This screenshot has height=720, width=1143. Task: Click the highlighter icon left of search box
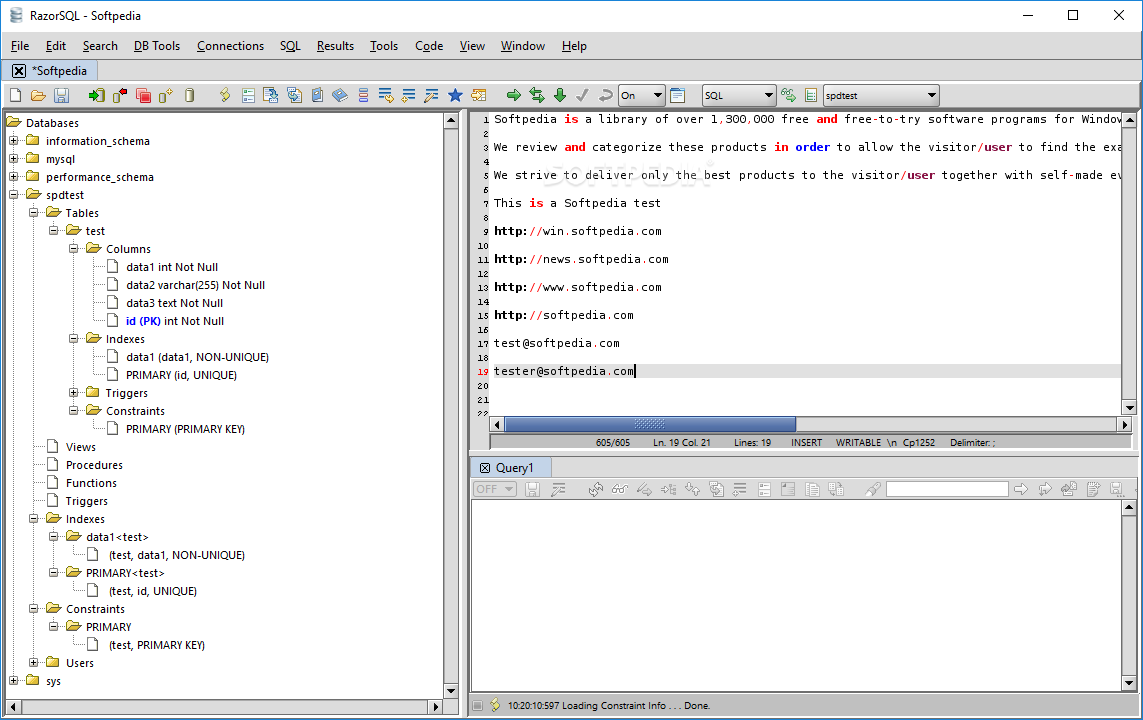pyautogui.click(x=873, y=490)
